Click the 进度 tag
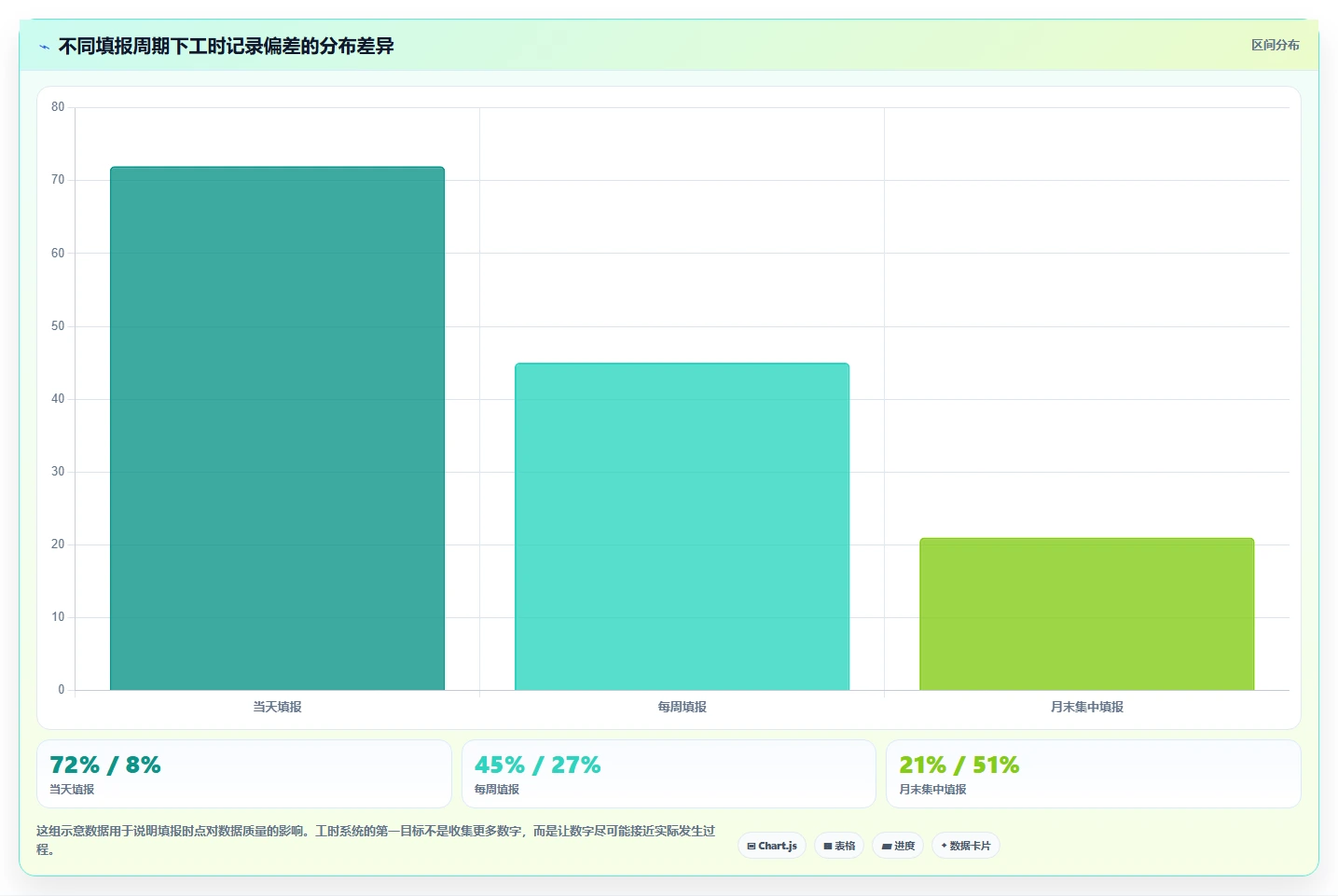This screenshot has height=896, width=1338. (x=898, y=846)
